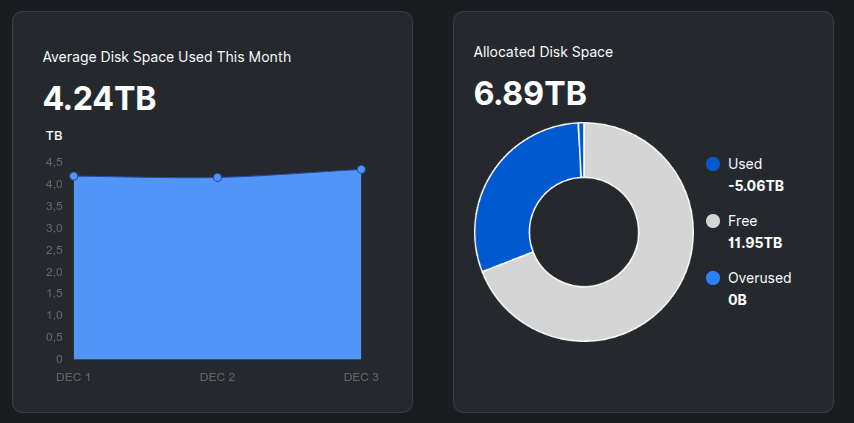Click the DEC 3 data point marker
The image size is (854, 423).
361,170
